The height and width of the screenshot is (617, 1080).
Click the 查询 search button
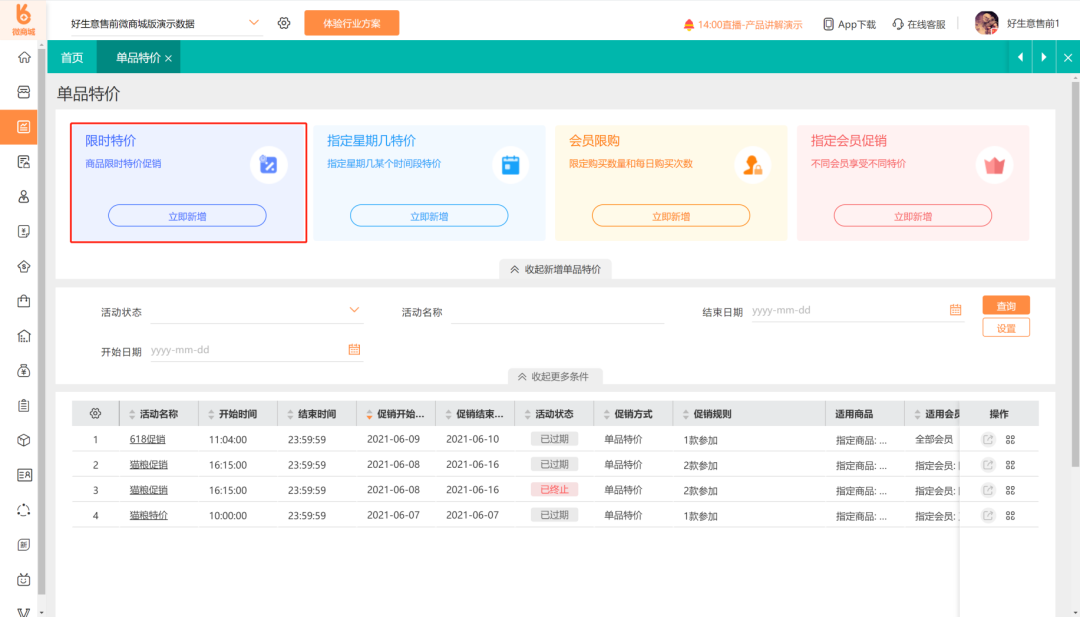tap(1006, 306)
